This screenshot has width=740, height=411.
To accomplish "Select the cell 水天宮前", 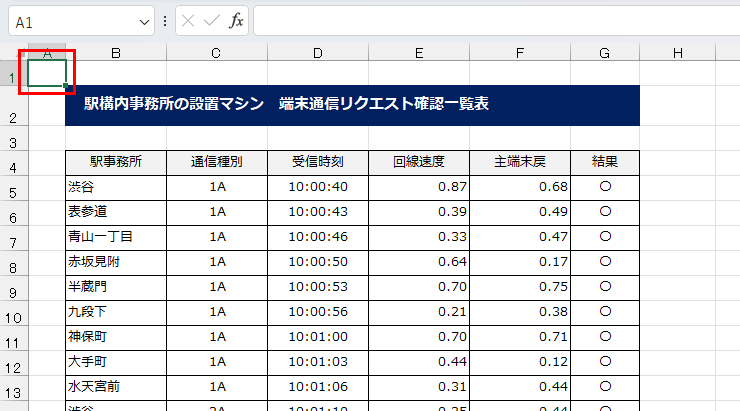I will point(116,387).
